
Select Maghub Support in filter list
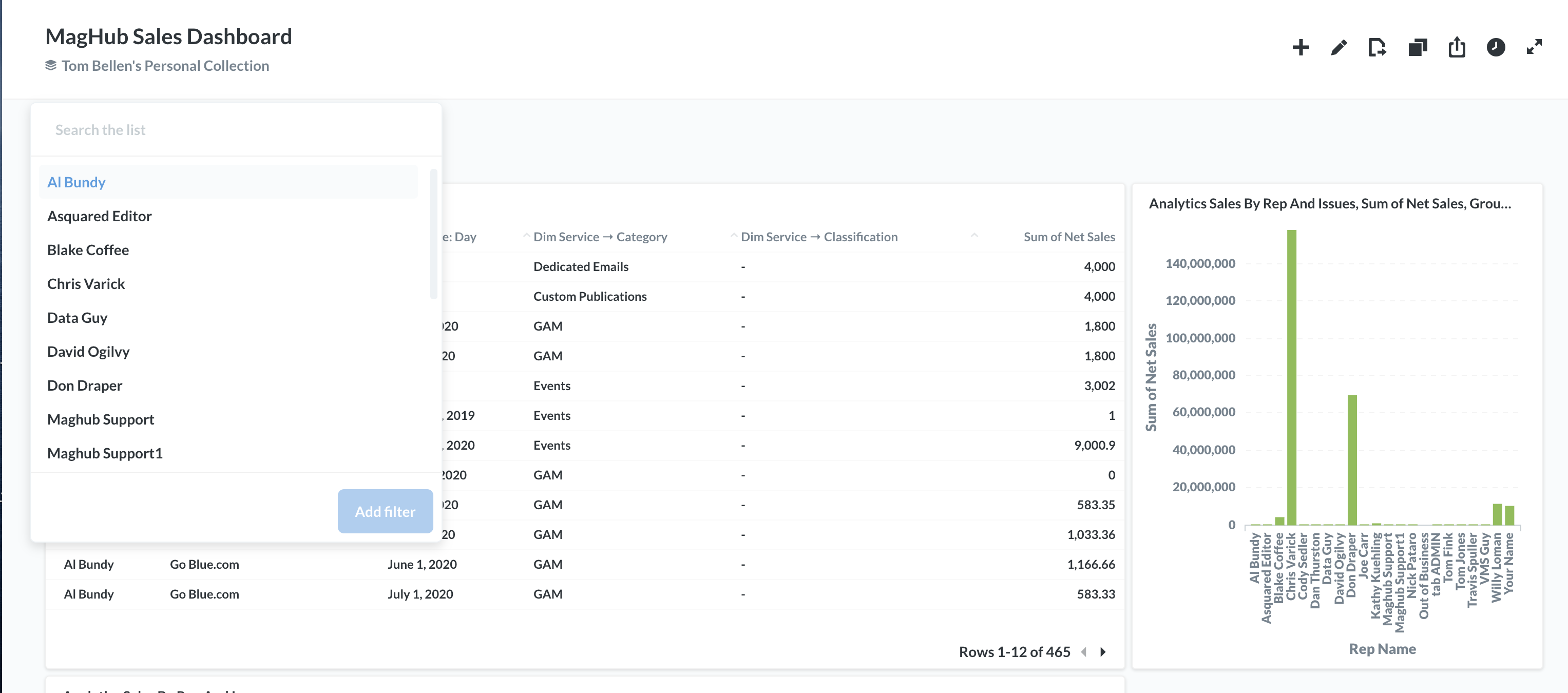coord(228,420)
